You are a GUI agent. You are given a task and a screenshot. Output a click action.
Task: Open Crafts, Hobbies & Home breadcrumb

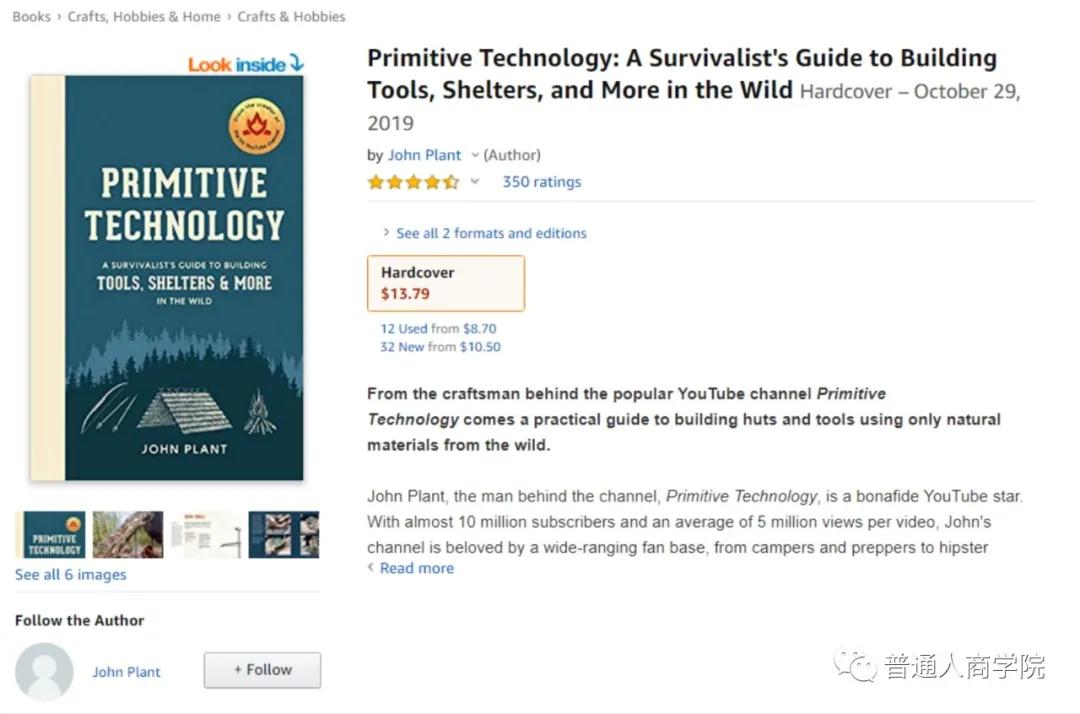coord(144,17)
